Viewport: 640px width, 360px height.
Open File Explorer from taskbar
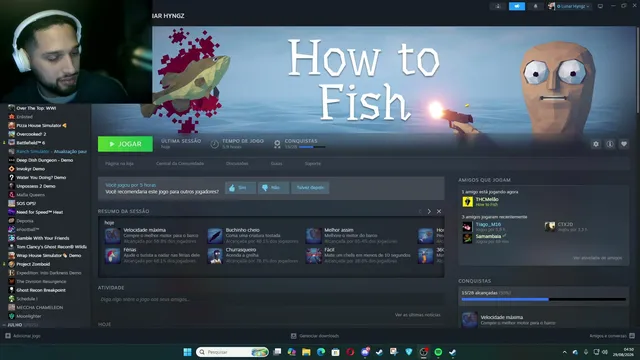306,352
